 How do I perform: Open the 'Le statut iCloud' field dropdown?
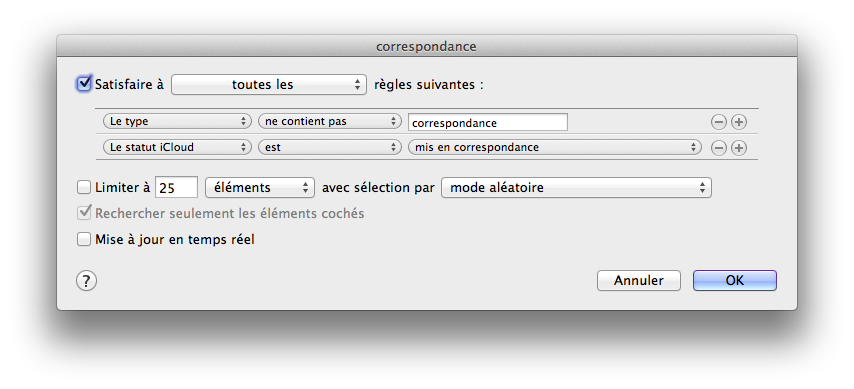177,147
